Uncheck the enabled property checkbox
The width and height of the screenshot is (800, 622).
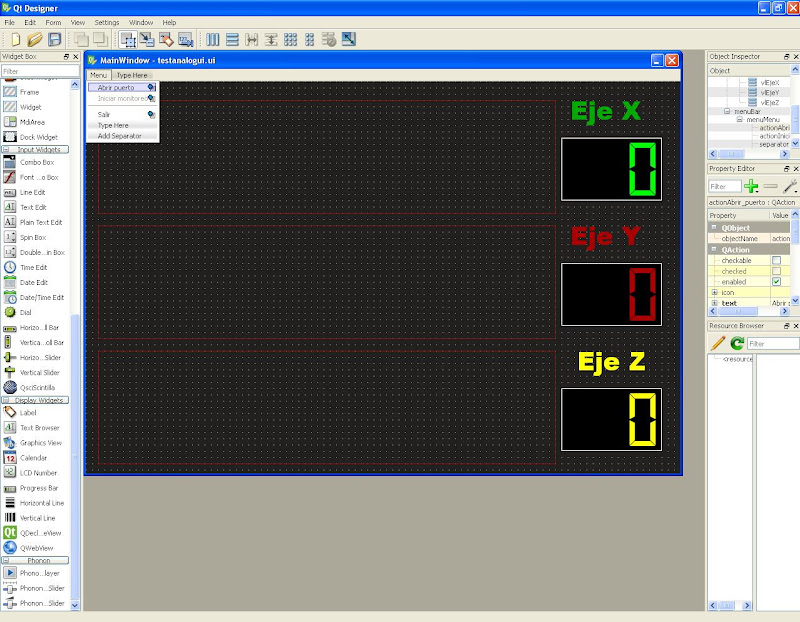[776, 282]
